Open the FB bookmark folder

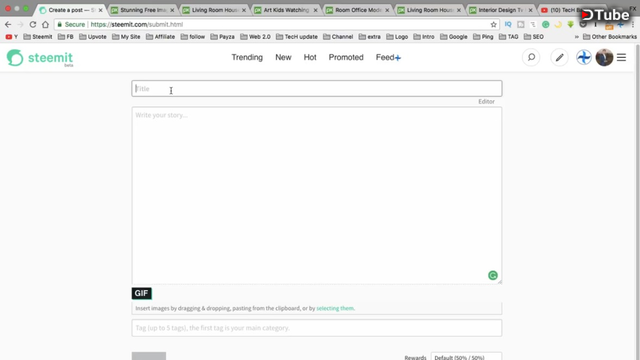click(x=66, y=37)
